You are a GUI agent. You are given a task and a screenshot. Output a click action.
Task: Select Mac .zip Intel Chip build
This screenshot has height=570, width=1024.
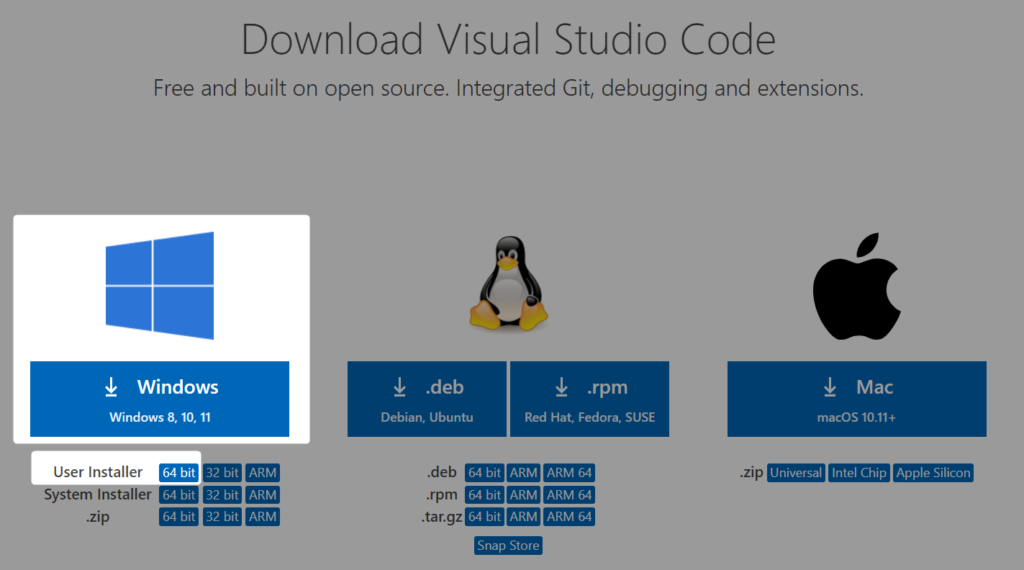[x=859, y=473]
